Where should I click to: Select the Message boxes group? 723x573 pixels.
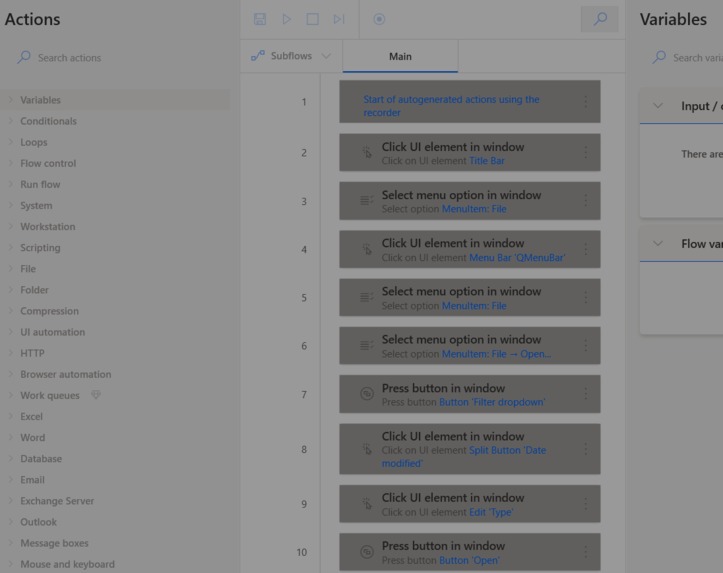pyautogui.click(x=54, y=543)
